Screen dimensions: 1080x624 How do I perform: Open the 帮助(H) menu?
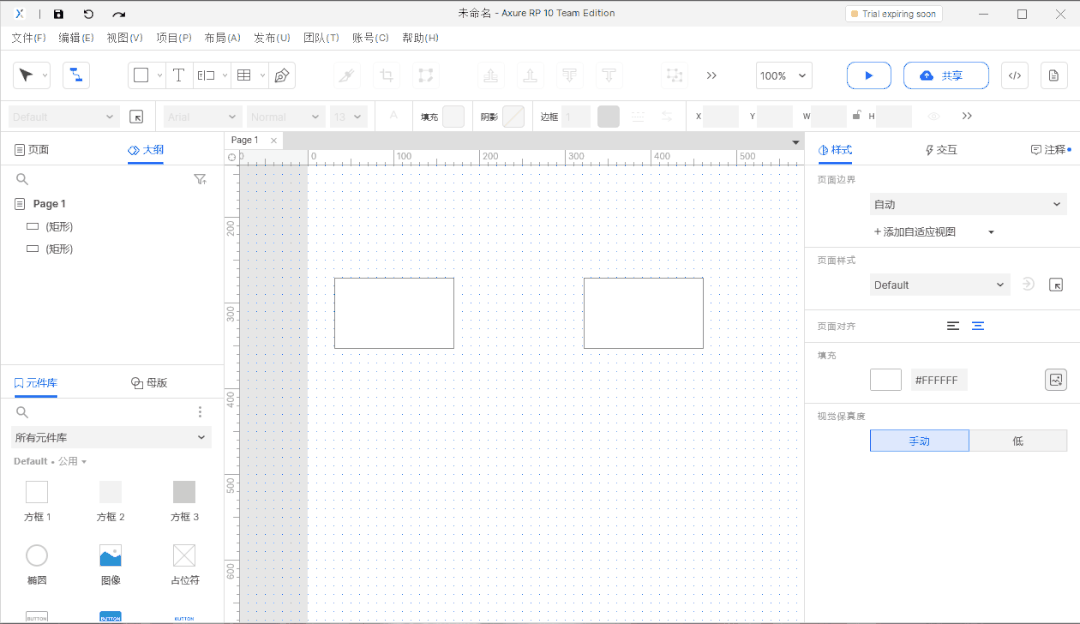pyautogui.click(x=420, y=38)
